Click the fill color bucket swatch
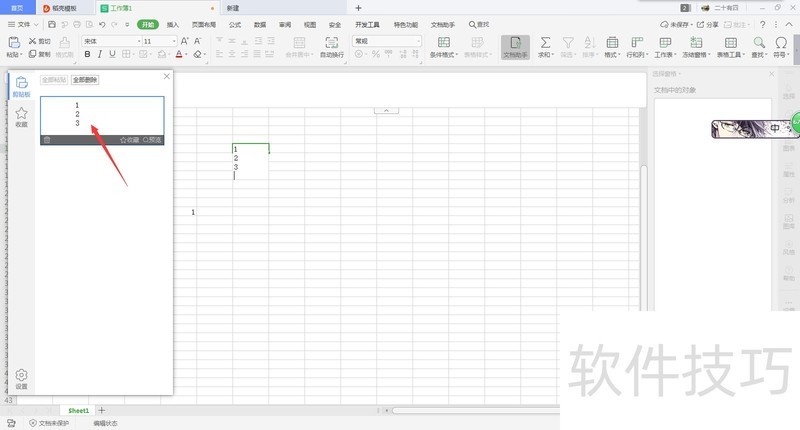Image resolution: width=800 pixels, height=430 pixels. click(162, 54)
